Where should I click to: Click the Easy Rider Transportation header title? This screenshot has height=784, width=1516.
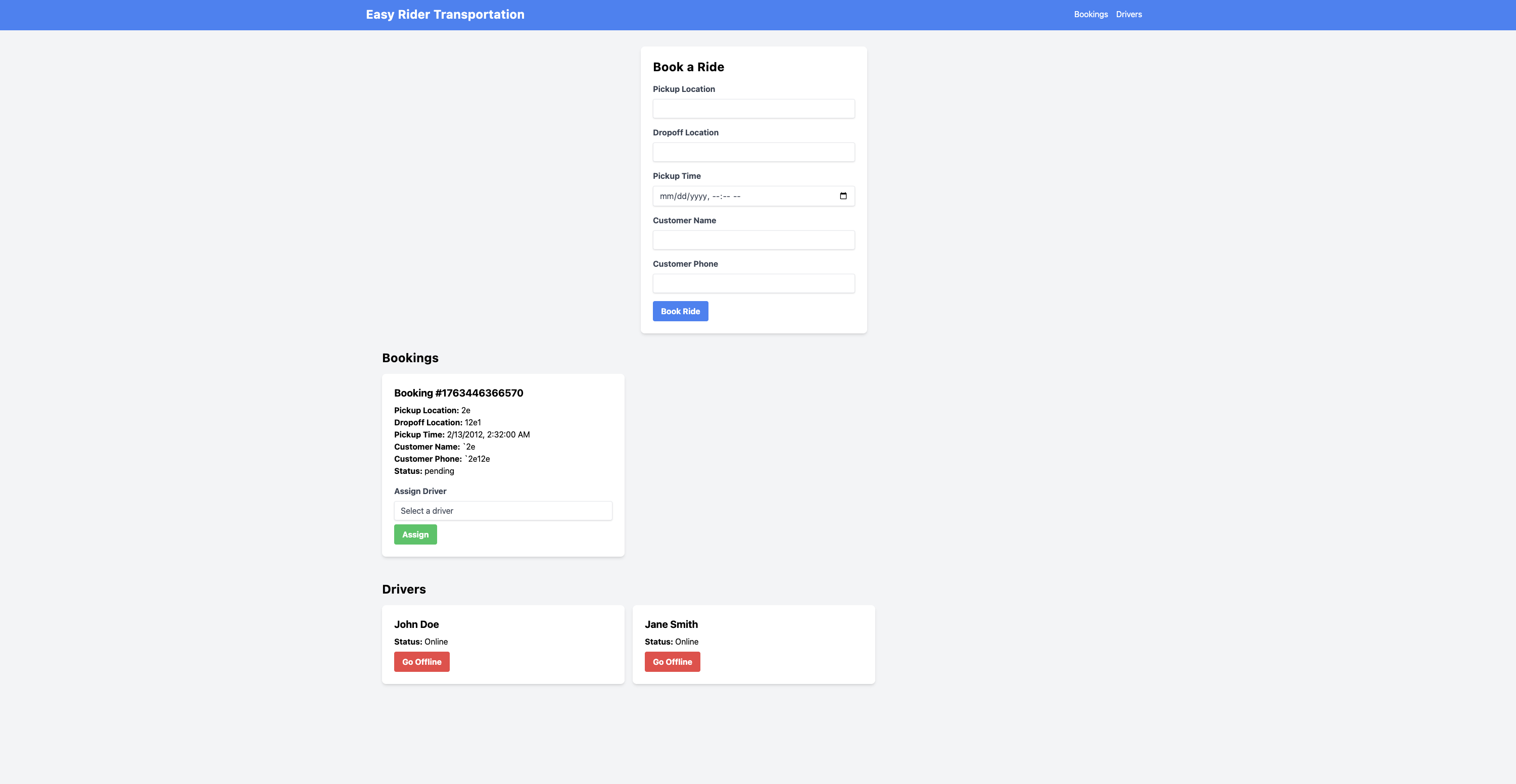445,14
